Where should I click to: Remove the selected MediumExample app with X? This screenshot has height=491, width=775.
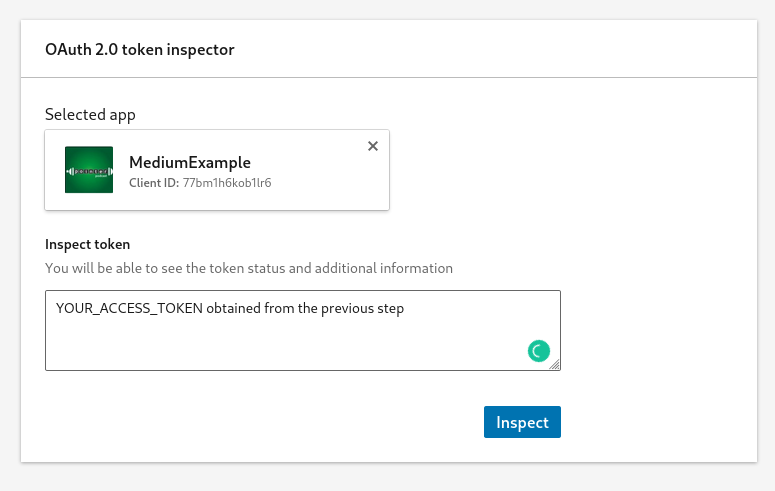(x=373, y=146)
